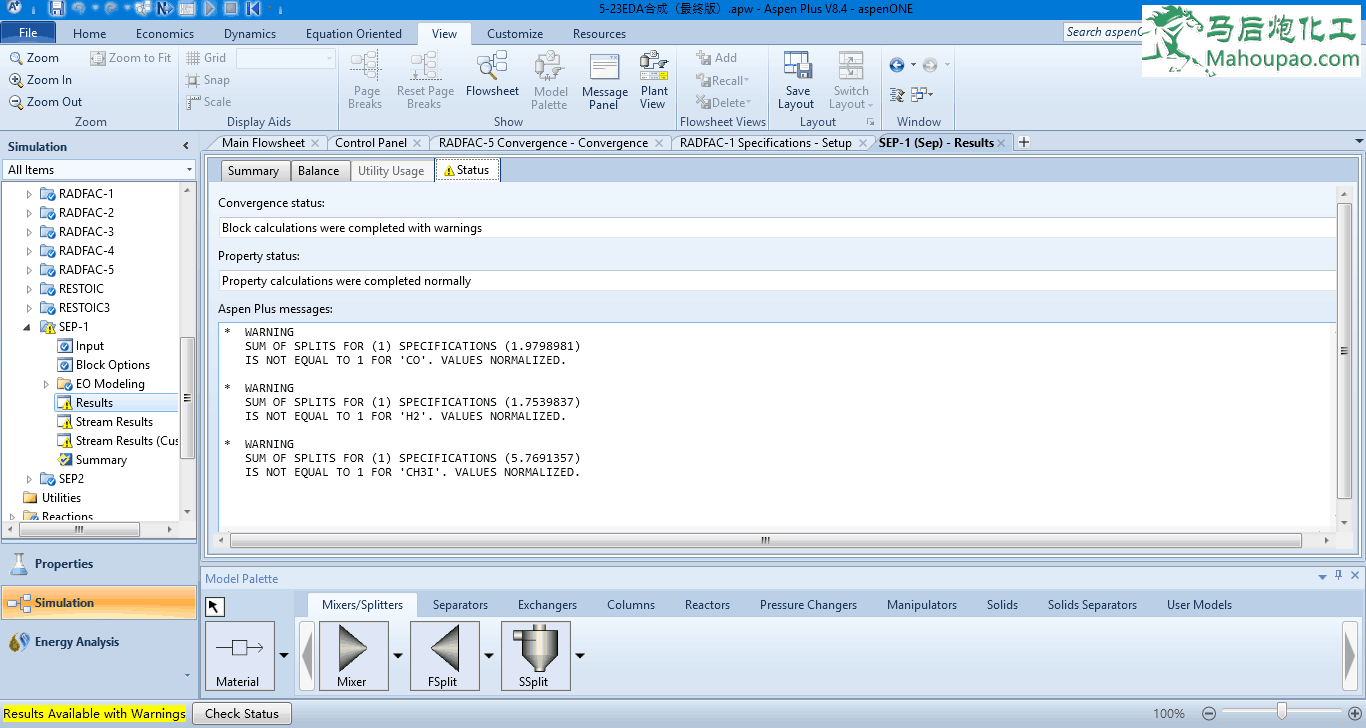Click the Zoom tool icon in ribbon
The image size is (1366, 728).
[17, 58]
